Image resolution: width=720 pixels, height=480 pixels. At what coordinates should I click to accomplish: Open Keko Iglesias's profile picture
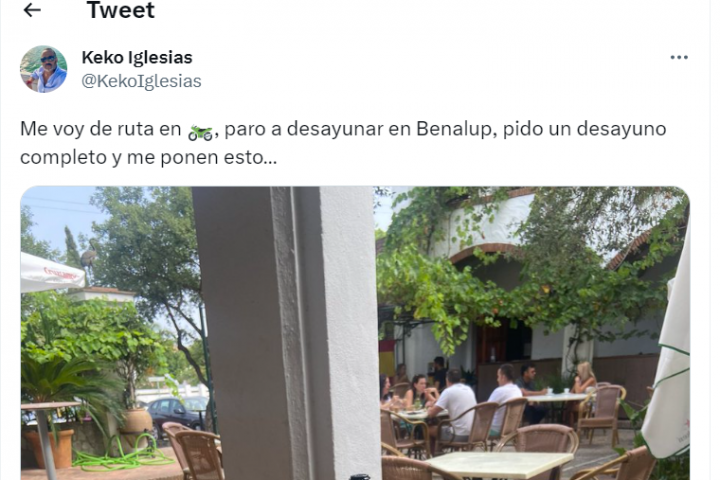(x=44, y=69)
